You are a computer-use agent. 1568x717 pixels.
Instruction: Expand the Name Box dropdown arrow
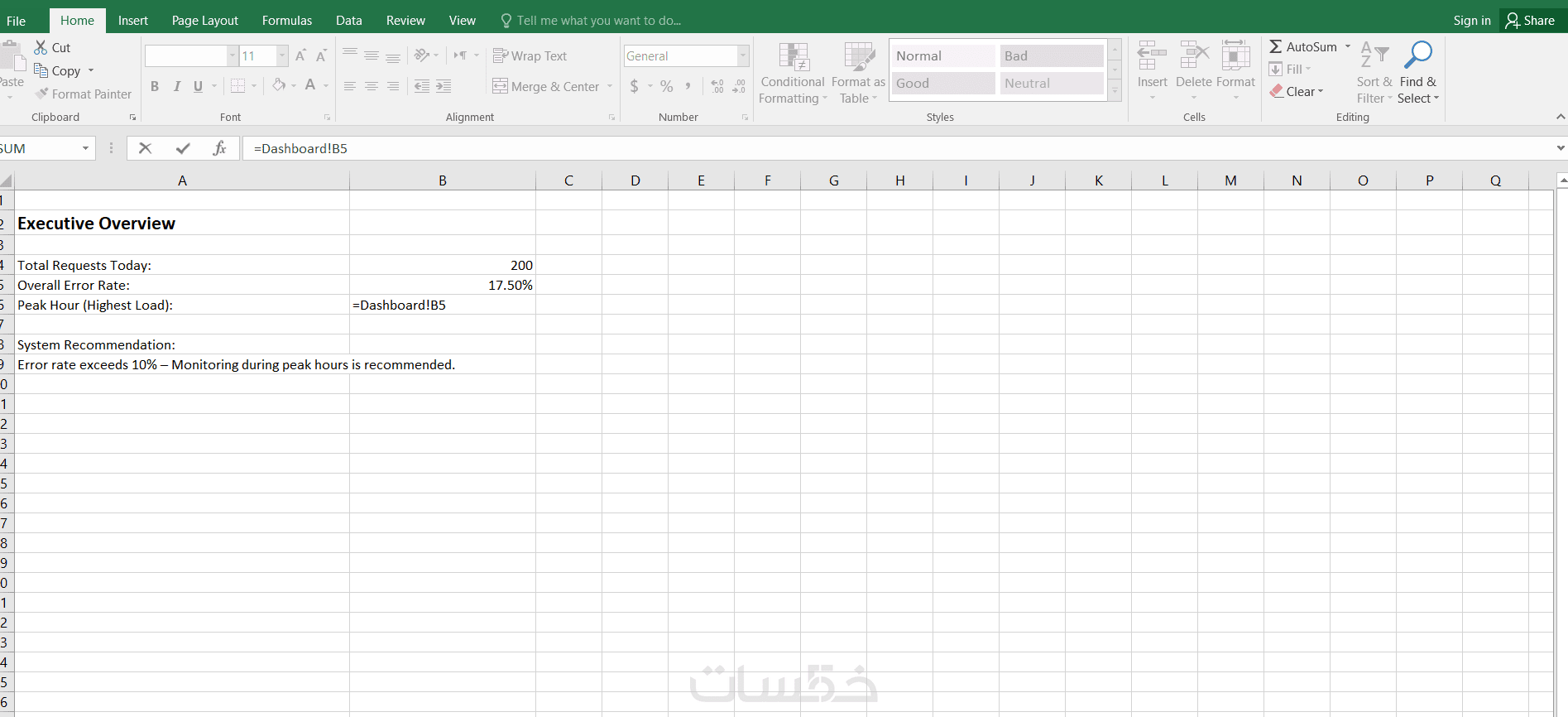pyautogui.click(x=85, y=148)
